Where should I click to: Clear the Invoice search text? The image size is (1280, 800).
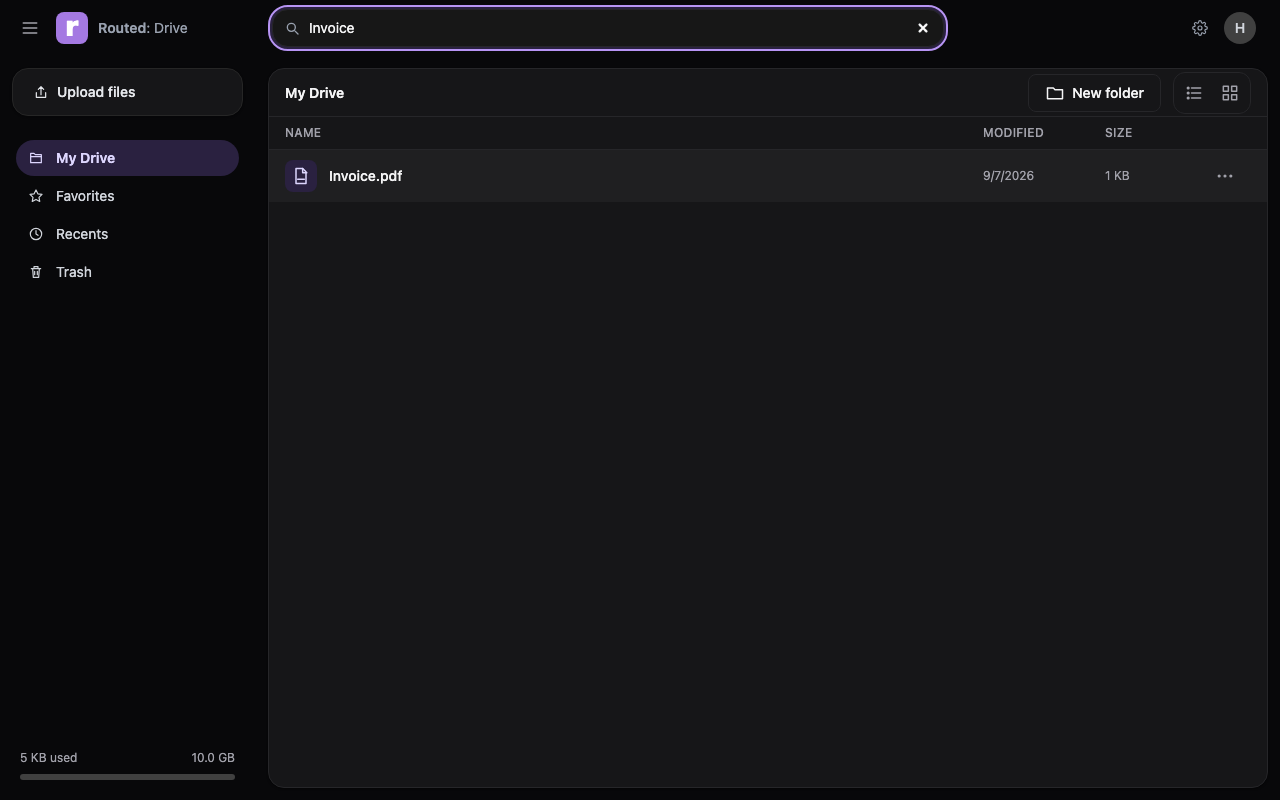tap(923, 28)
